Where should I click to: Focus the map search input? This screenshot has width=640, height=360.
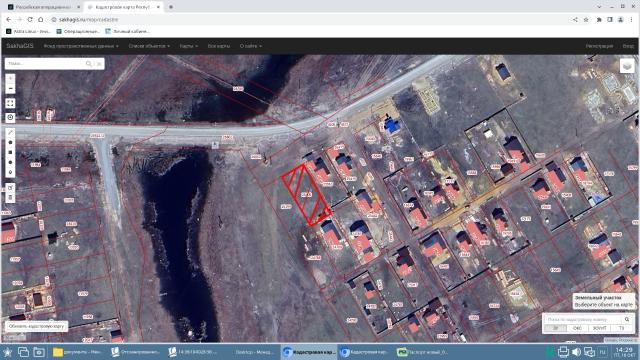tap(45, 64)
